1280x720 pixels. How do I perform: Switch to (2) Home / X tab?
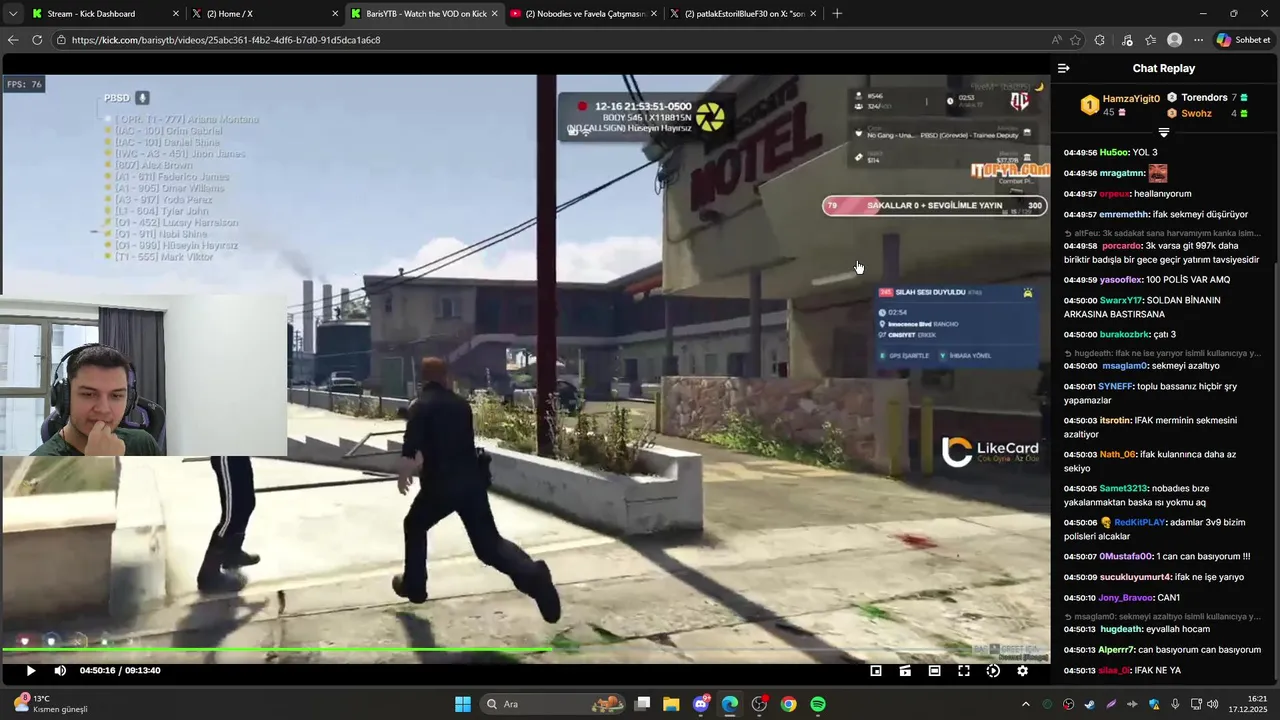[x=265, y=14]
